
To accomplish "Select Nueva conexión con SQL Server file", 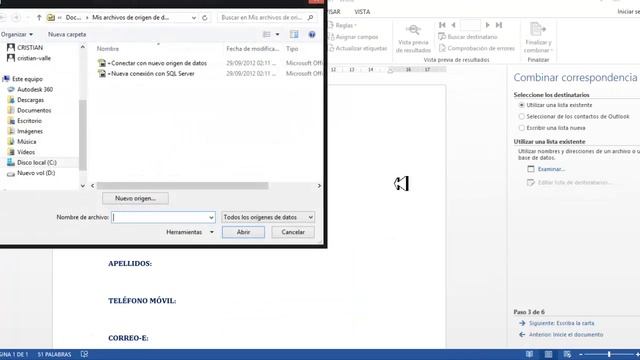I will (151, 73).
